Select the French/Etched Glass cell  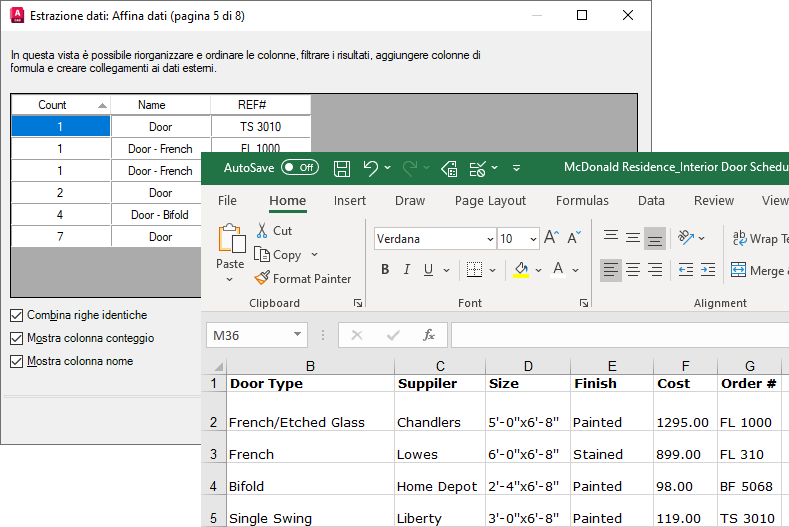pyautogui.click(x=310, y=411)
